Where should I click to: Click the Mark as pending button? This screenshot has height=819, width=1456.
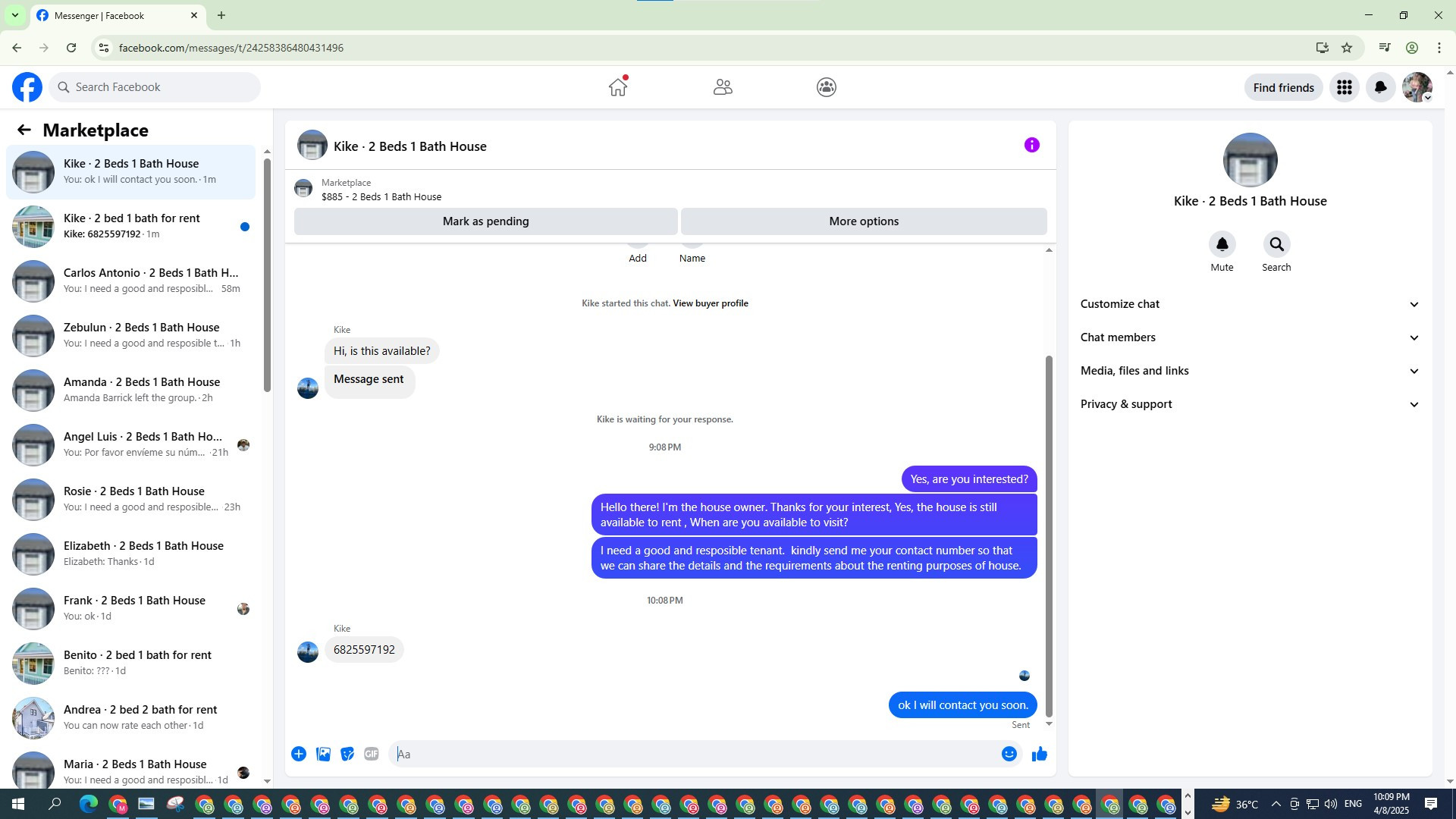(485, 221)
